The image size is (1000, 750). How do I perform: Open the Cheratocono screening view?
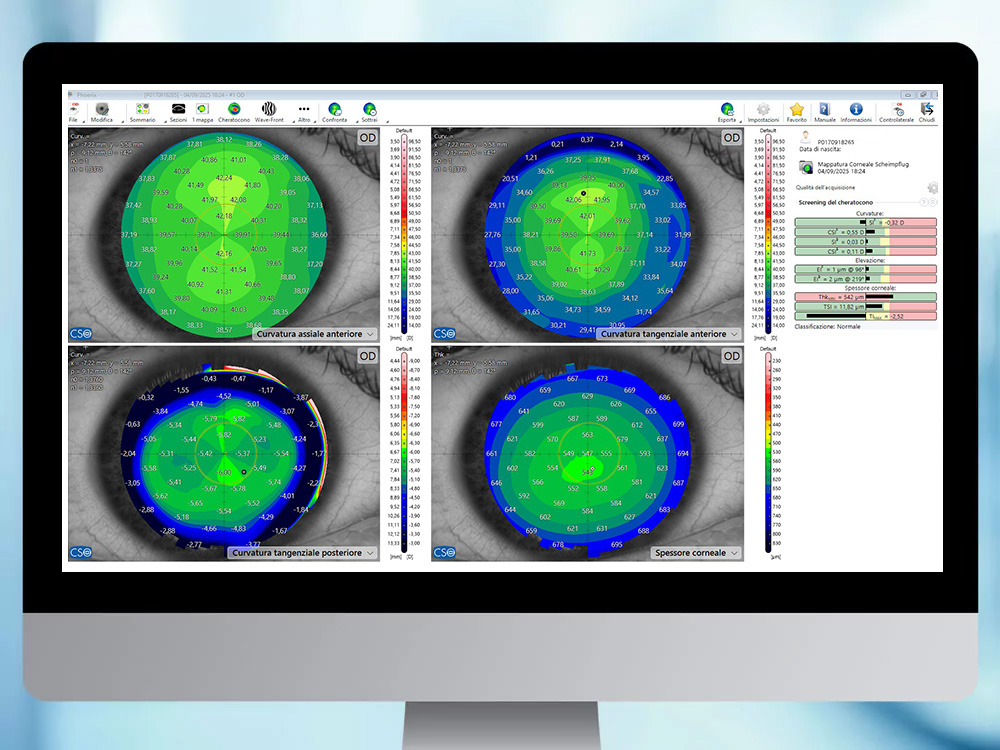(234, 110)
